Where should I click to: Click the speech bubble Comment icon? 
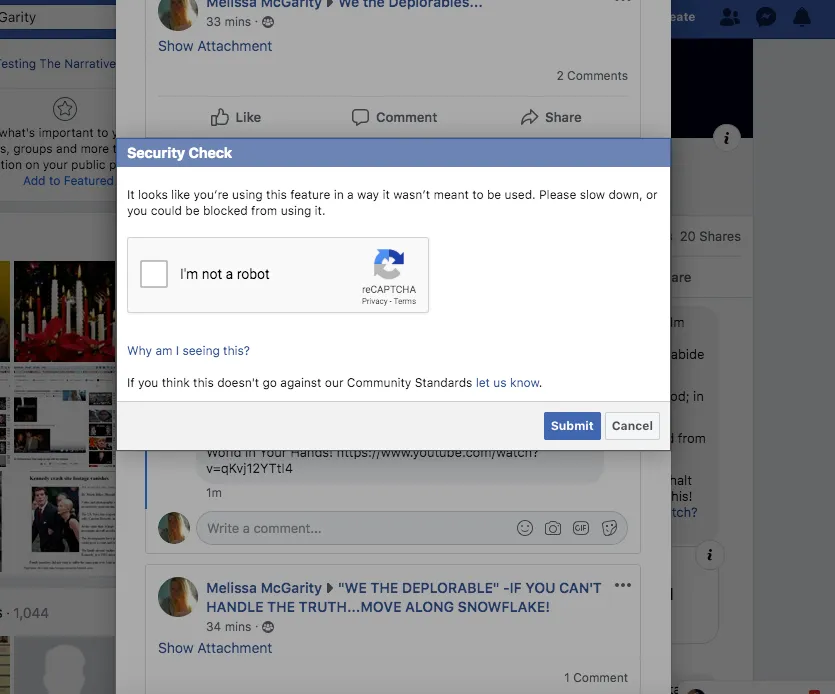pos(360,117)
